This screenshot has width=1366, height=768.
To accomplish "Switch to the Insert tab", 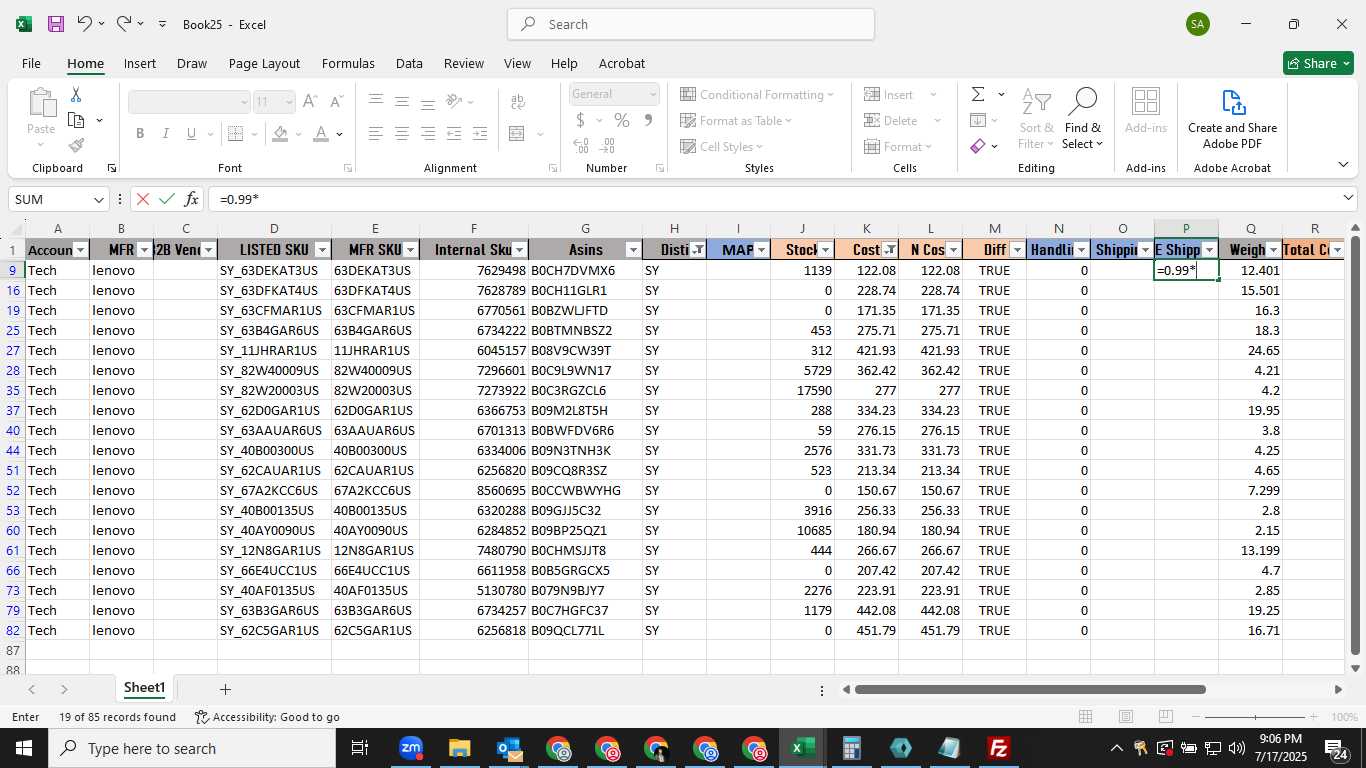I will point(140,63).
